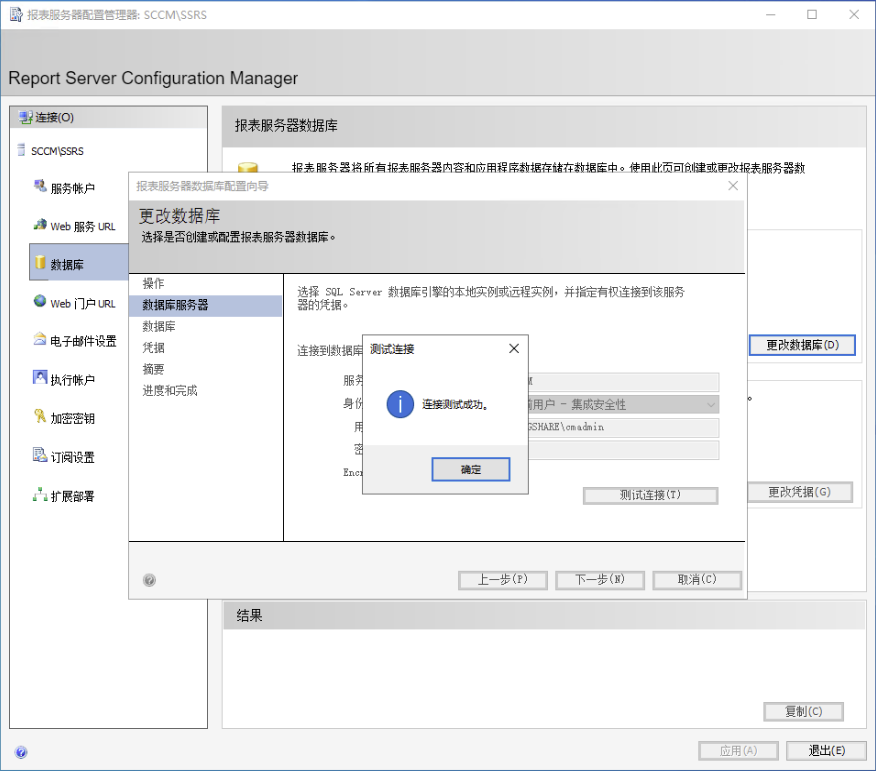Select the 数据库 database icon in sidebar
Viewport: 876px width, 771px height.
click(x=40, y=263)
